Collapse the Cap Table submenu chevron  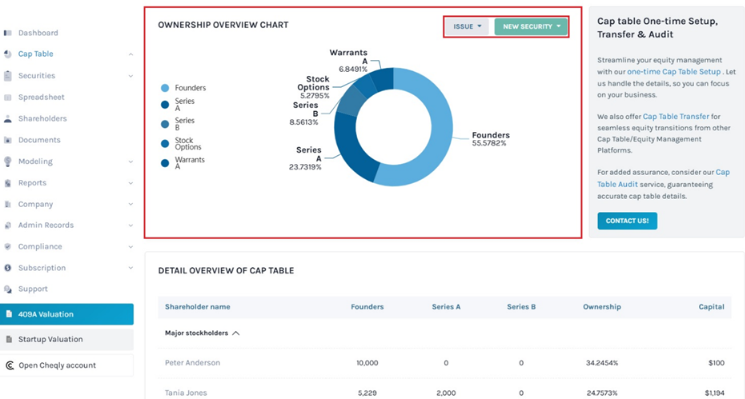(131, 54)
